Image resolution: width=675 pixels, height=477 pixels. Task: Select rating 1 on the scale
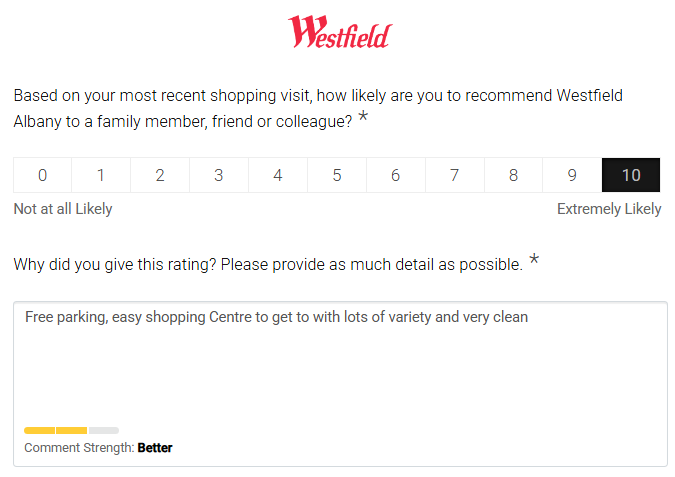[x=101, y=175]
